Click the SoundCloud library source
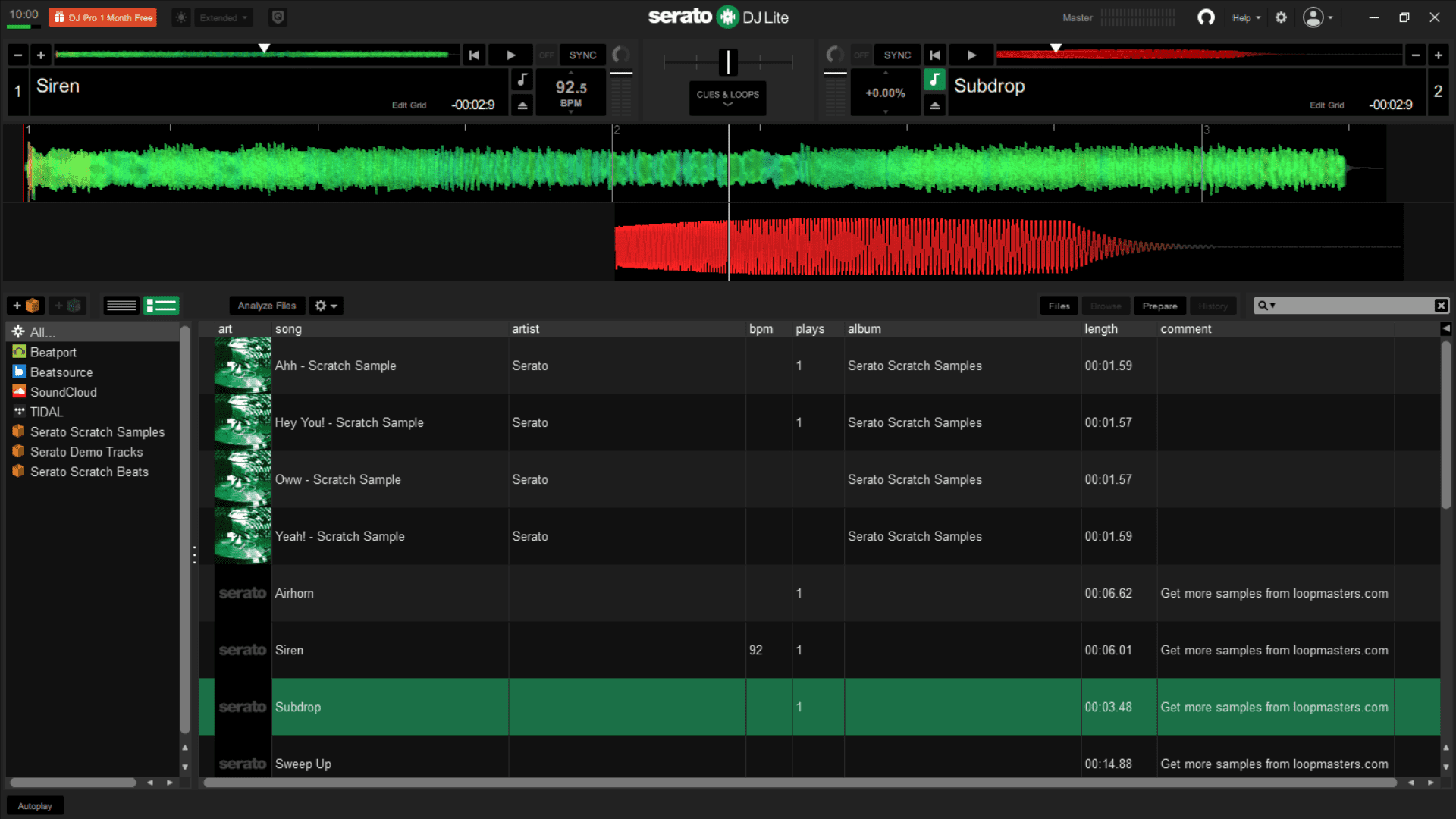1456x819 pixels. pyautogui.click(x=63, y=392)
